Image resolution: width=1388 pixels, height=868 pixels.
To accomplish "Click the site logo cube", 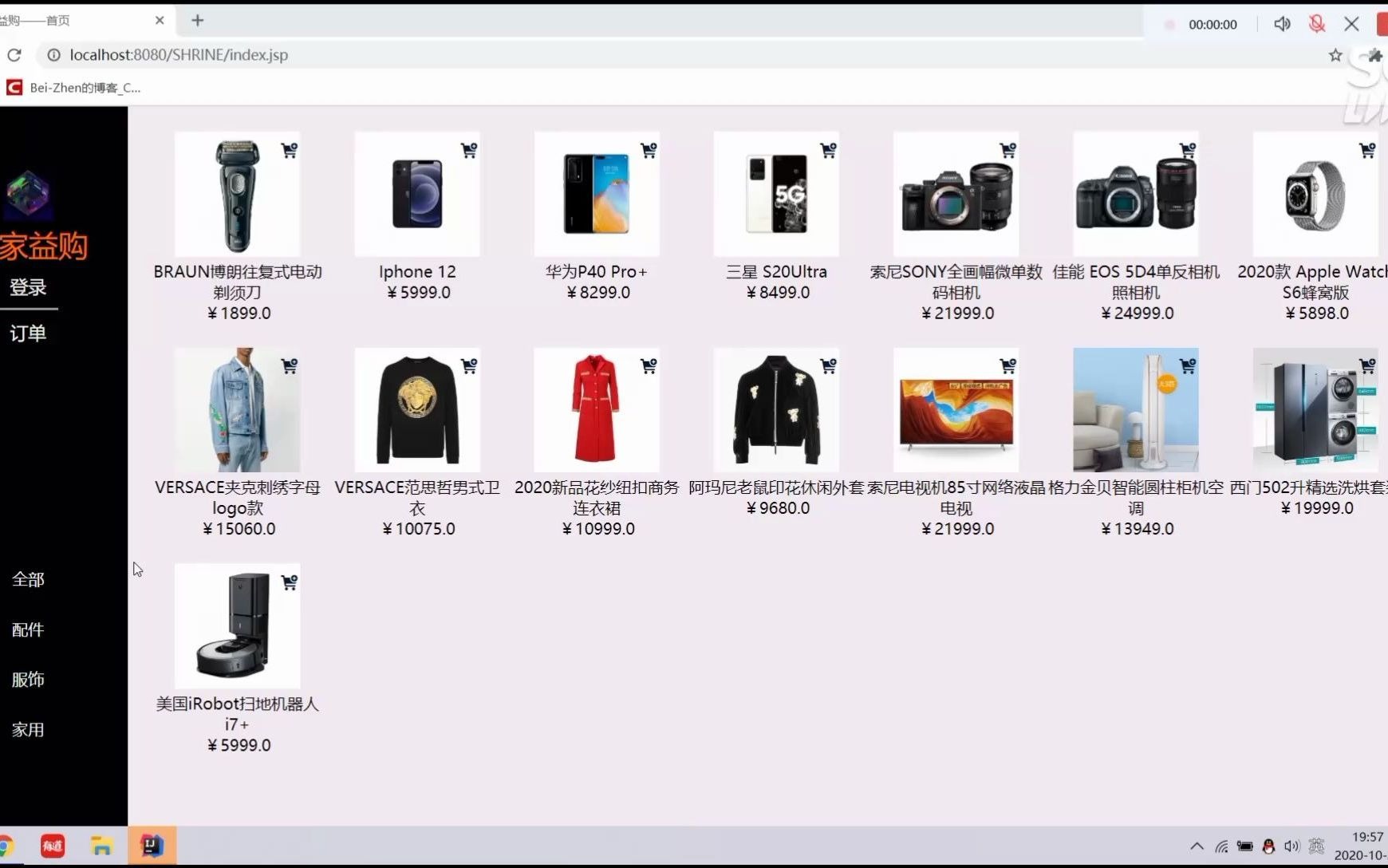I will (x=28, y=195).
